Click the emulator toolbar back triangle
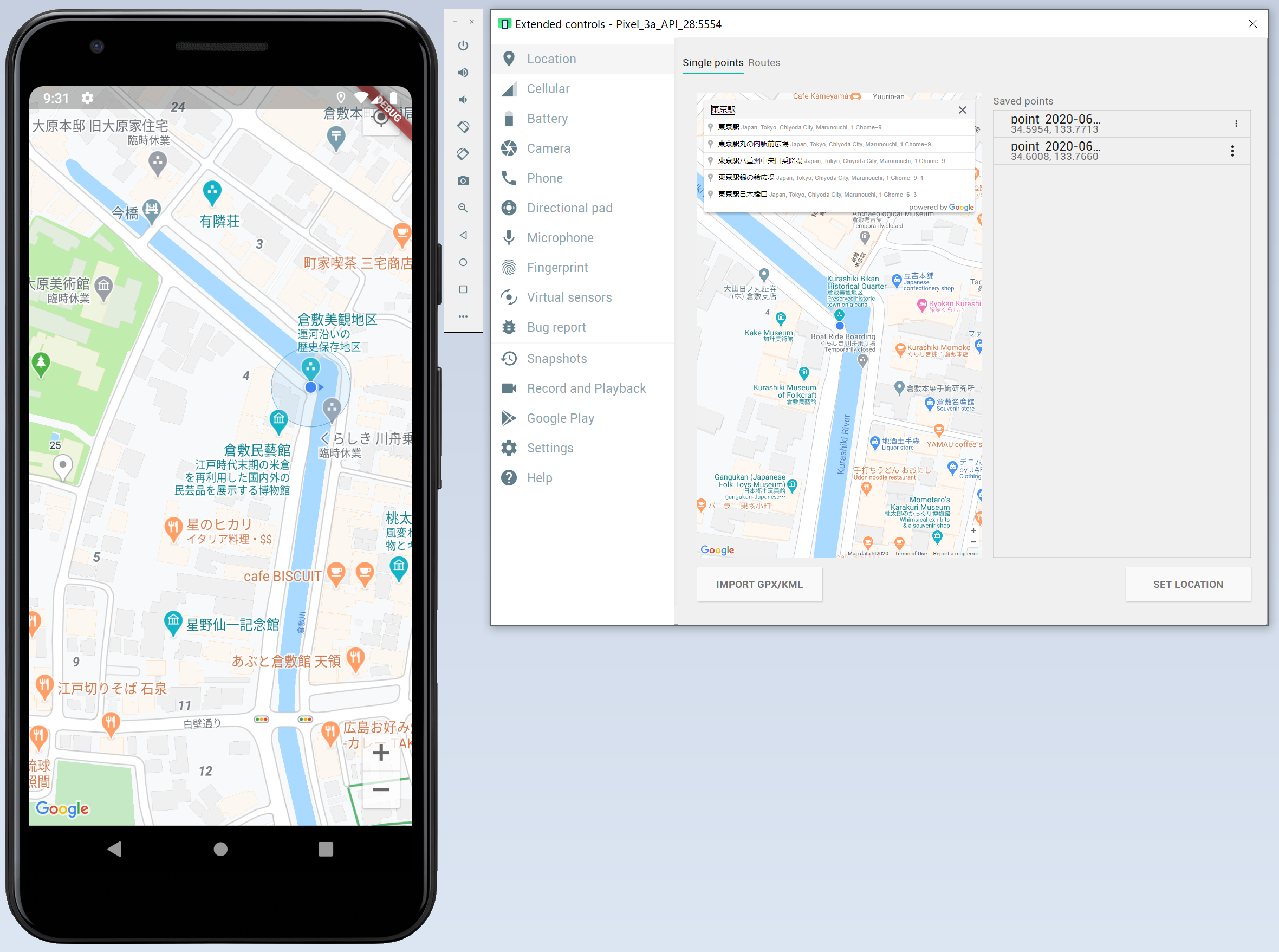 pyautogui.click(x=463, y=235)
